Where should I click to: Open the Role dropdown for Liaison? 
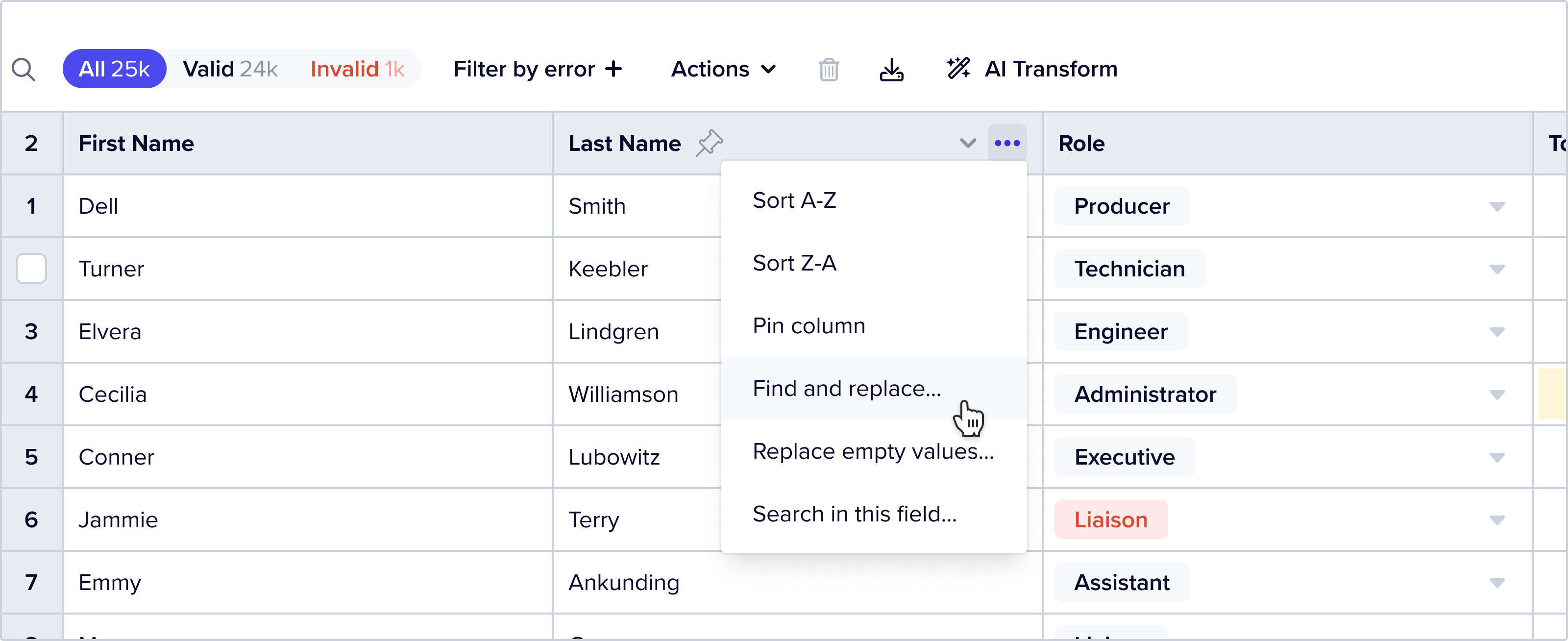[x=1497, y=520]
